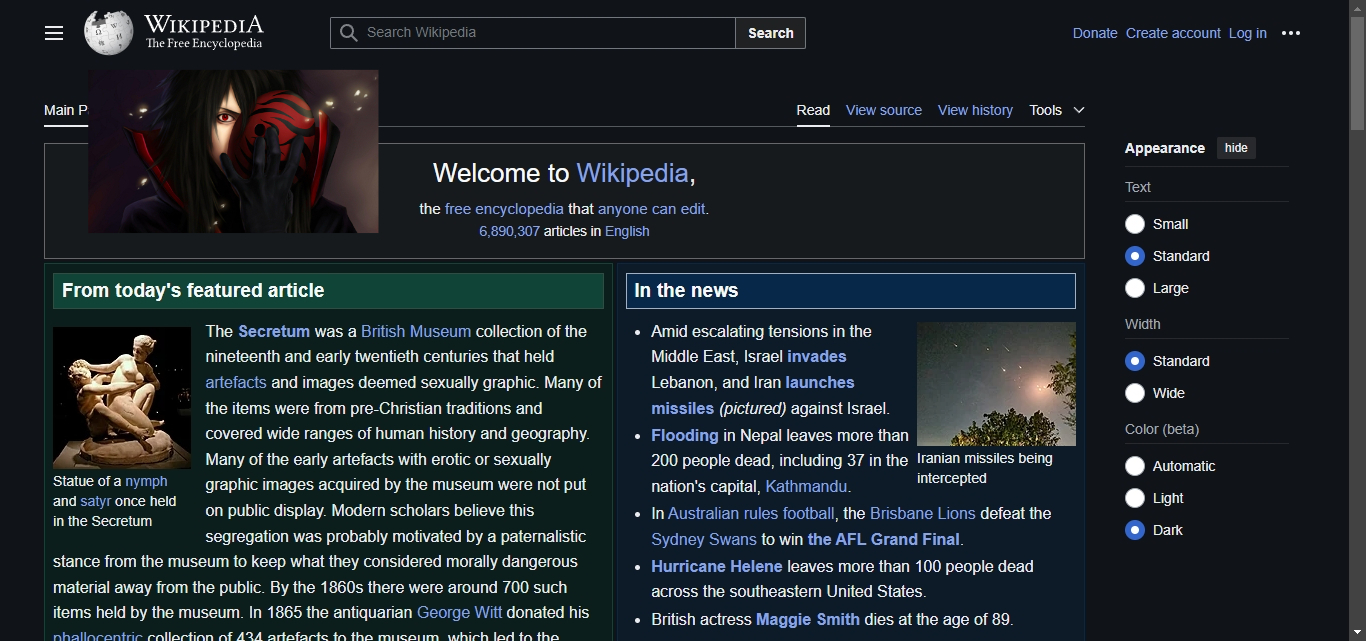Click the satyr link in caption
The width and height of the screenshot is (1366, 641).
pos(96,501)
